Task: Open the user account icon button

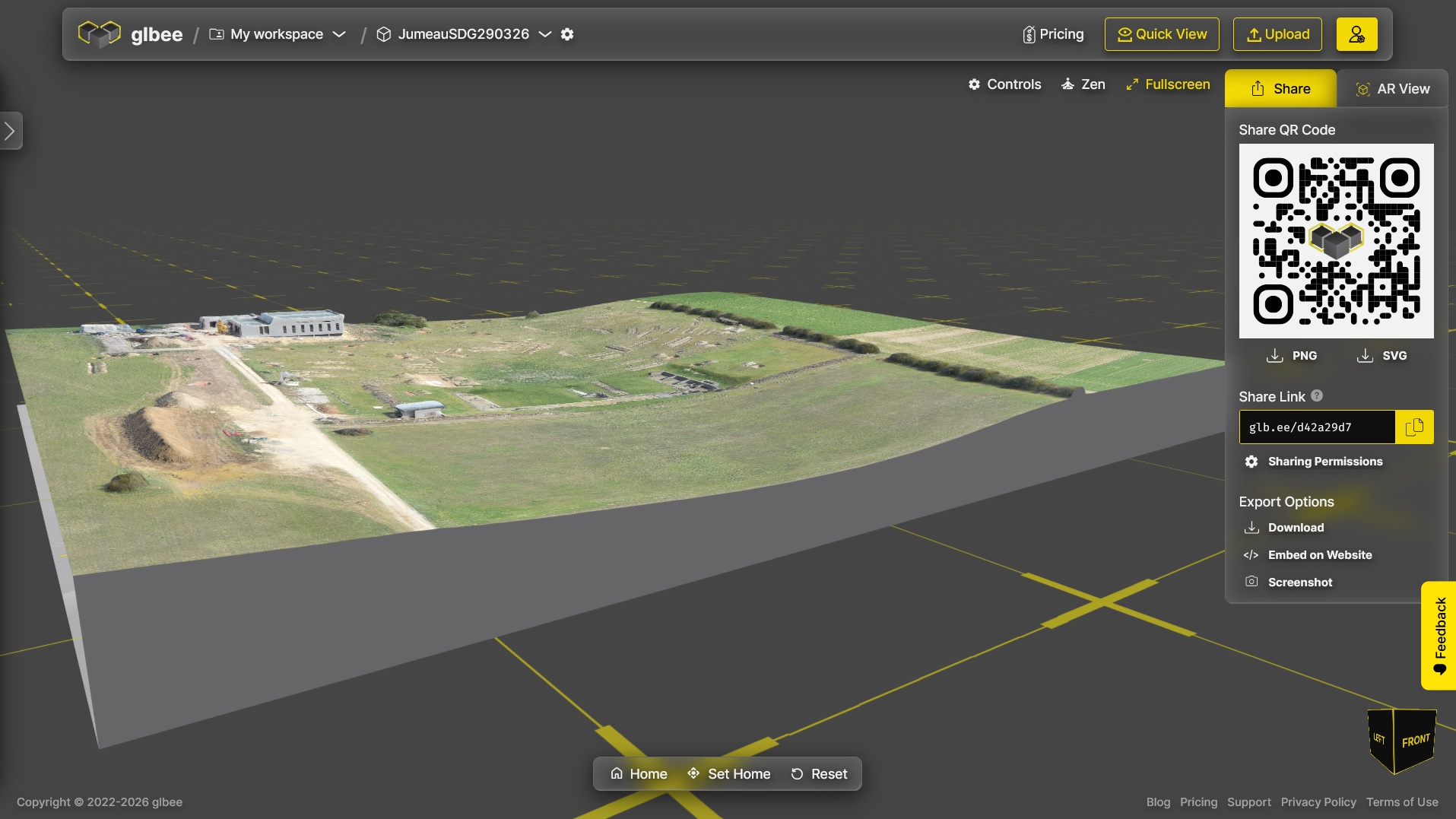Action: point(1356,34)
